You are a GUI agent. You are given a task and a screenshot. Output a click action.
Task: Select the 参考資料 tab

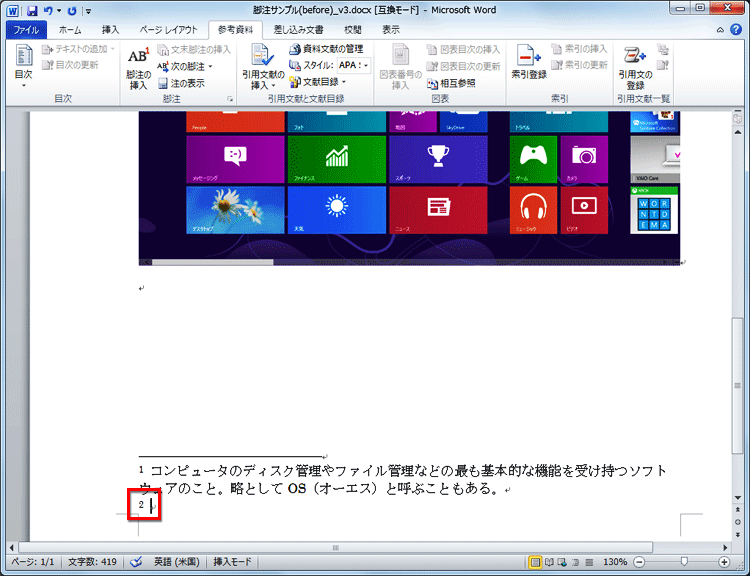tap(235, 30)
